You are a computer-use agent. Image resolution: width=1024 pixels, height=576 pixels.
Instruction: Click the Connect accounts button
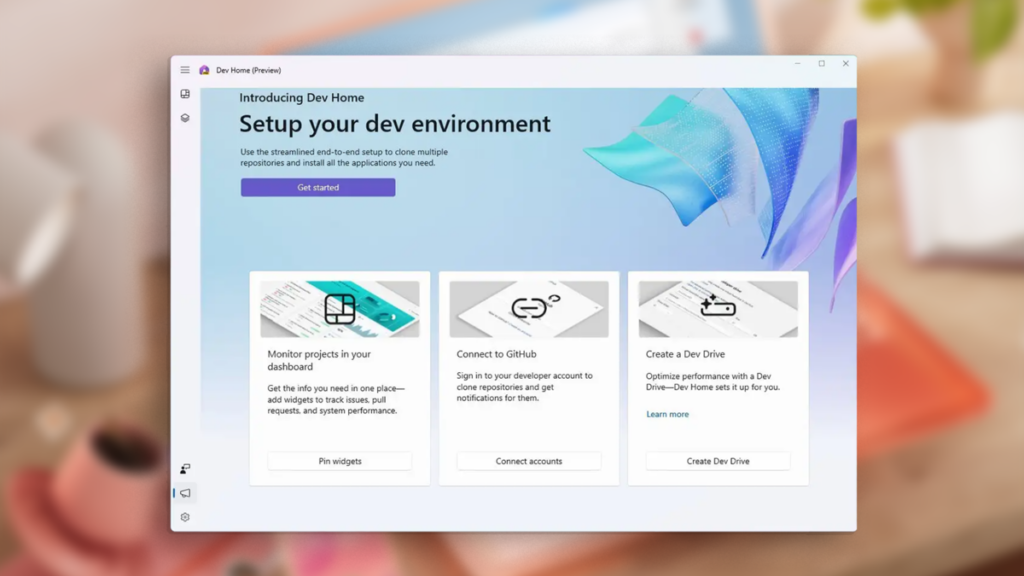pos(529,461)
